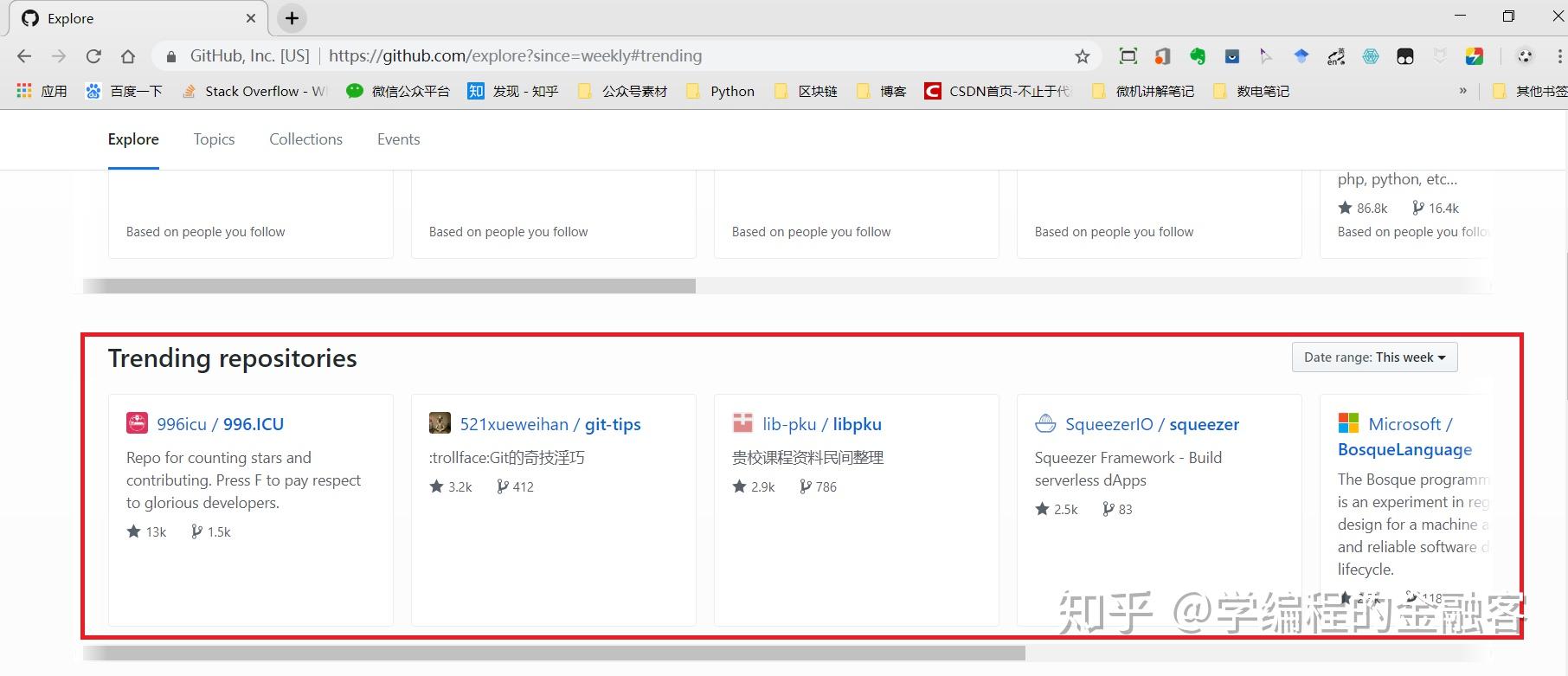
Task: Switch to the Collections tab
Action: tap(305, 139)
